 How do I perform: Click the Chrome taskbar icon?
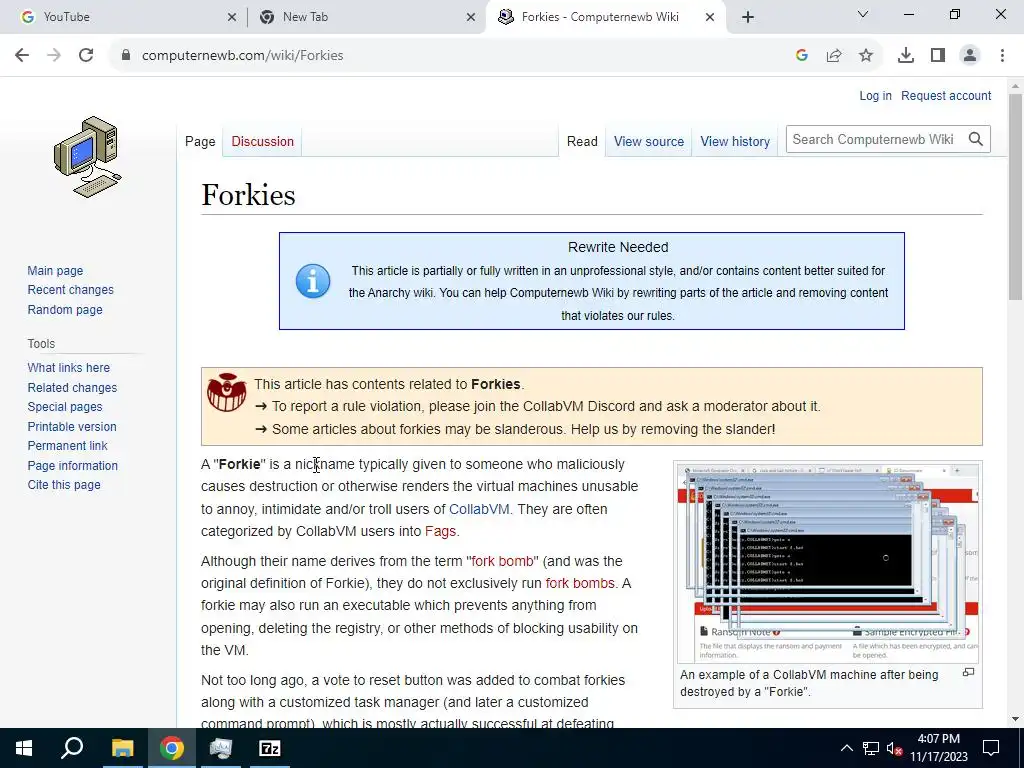(x=172, y=748)
